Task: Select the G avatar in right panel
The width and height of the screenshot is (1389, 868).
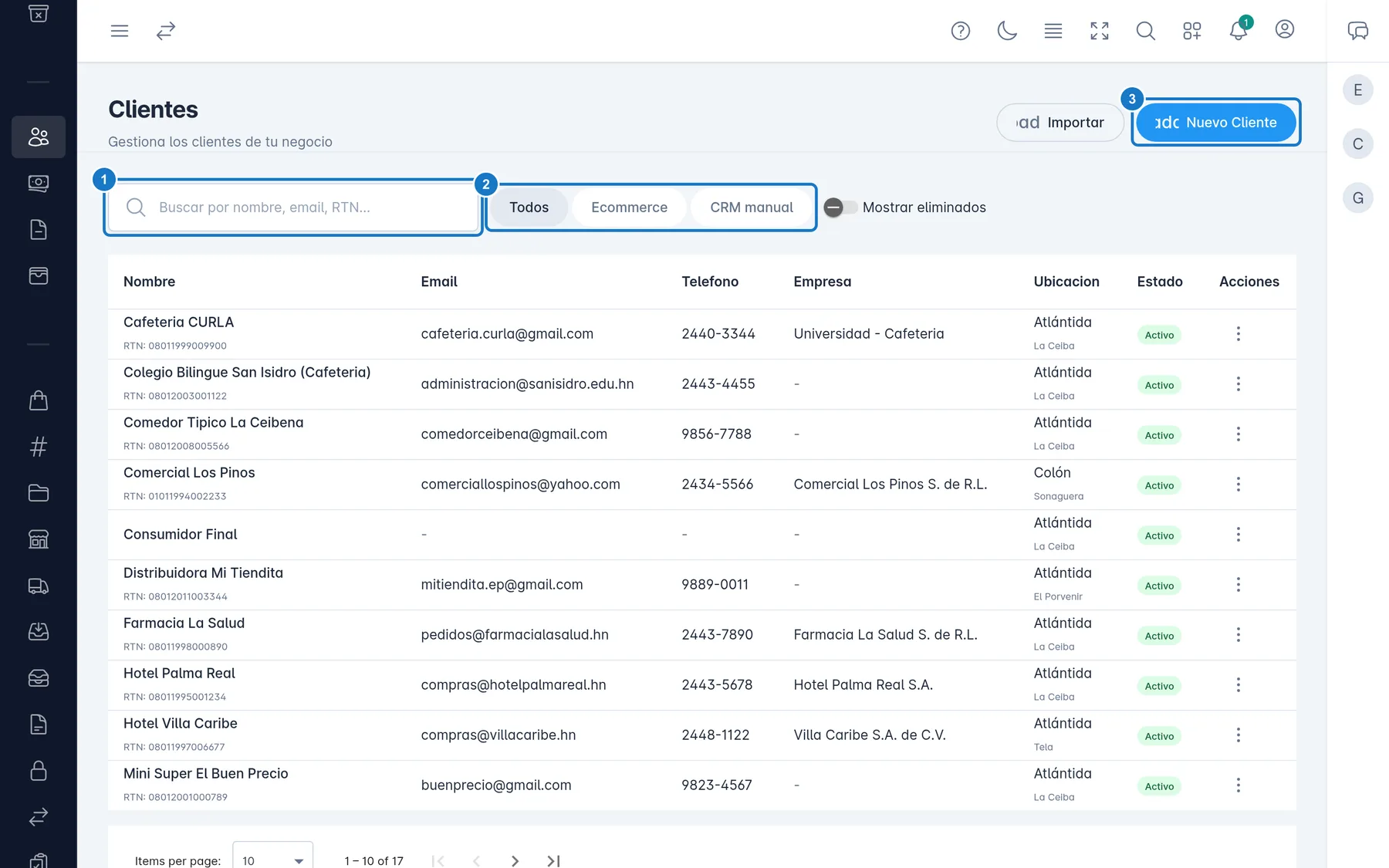Action: (x=1358, y=198)
